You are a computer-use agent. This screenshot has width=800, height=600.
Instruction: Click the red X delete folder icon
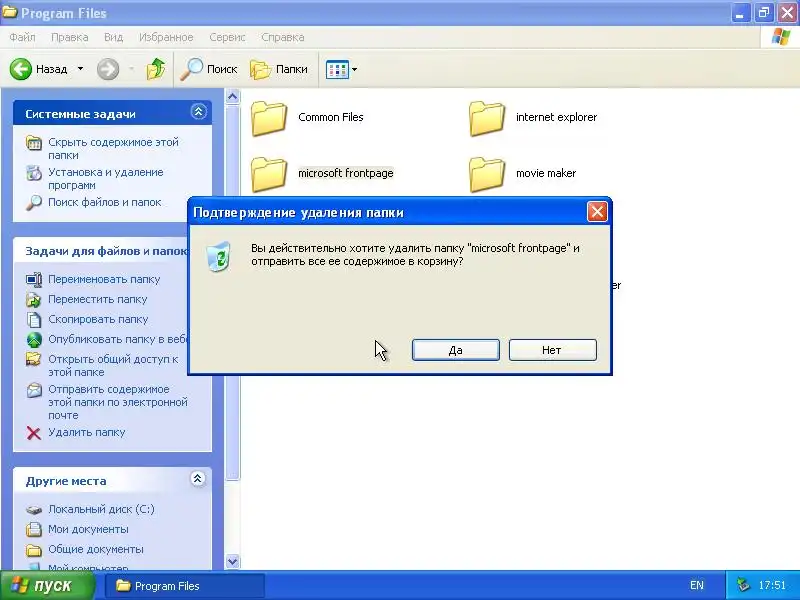coord(34,433)
